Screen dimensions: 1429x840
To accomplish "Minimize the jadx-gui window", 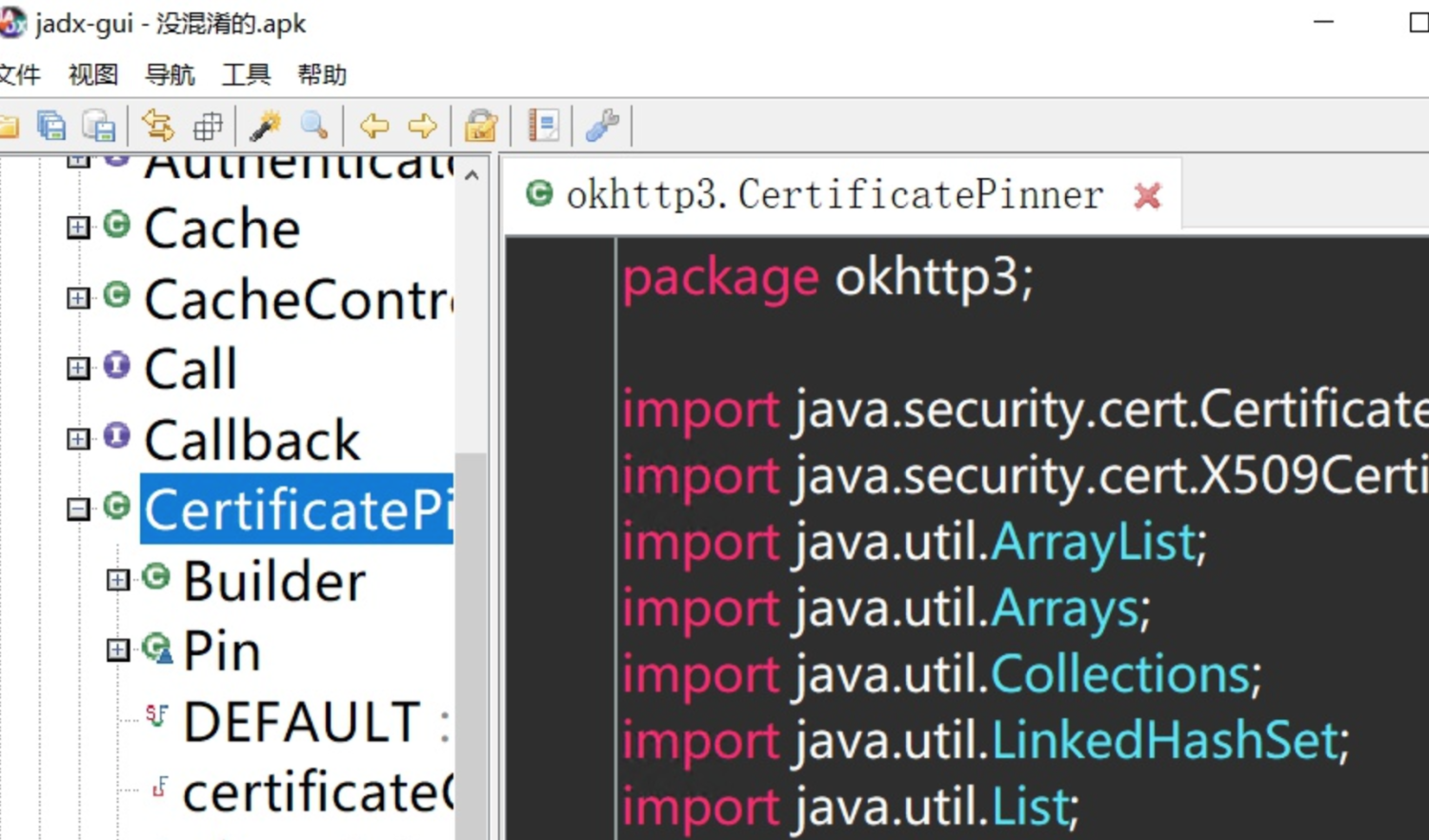I will [1323, 21].
